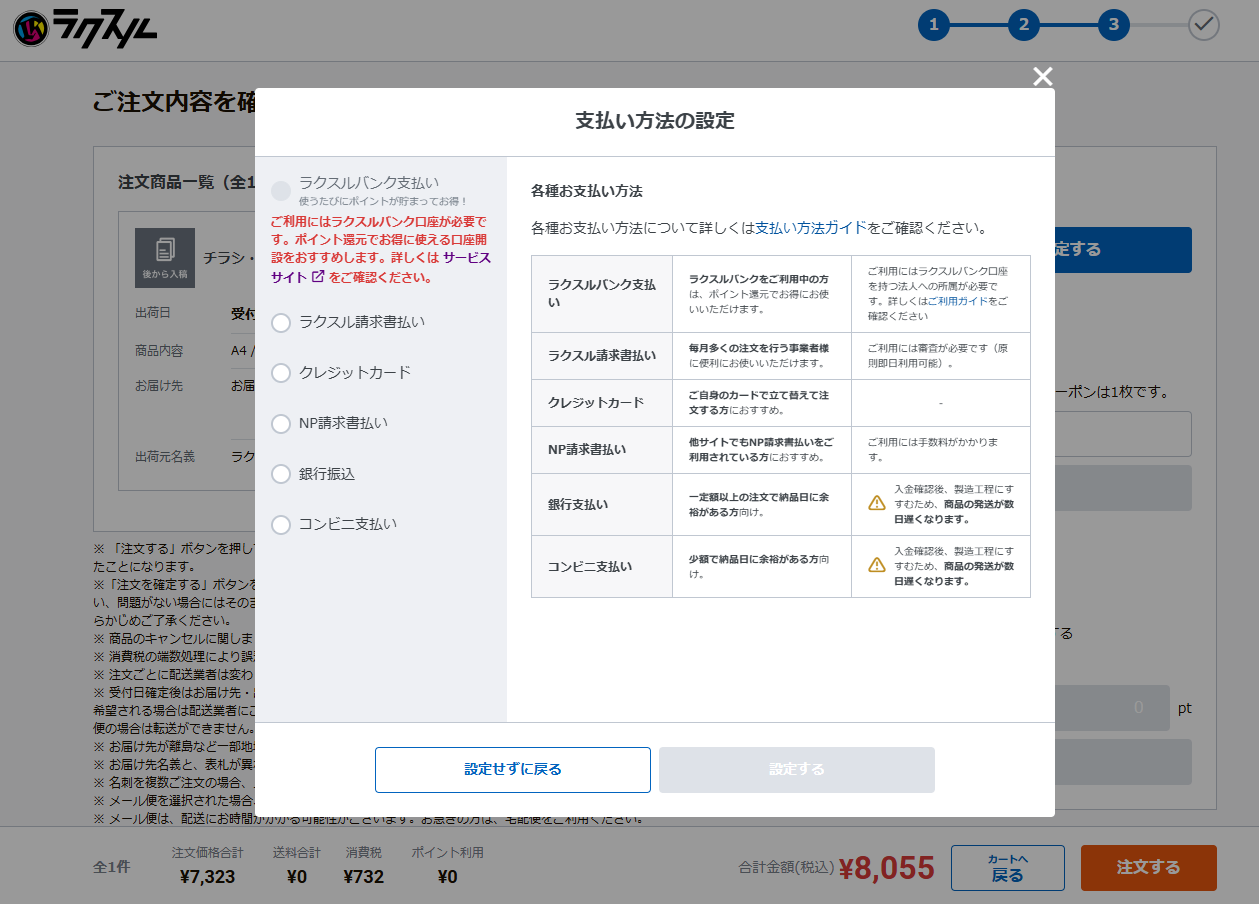Click 設定せずに戻る button
The image size is (1259, 904).
pyautogui.click(x=513, y=770)
